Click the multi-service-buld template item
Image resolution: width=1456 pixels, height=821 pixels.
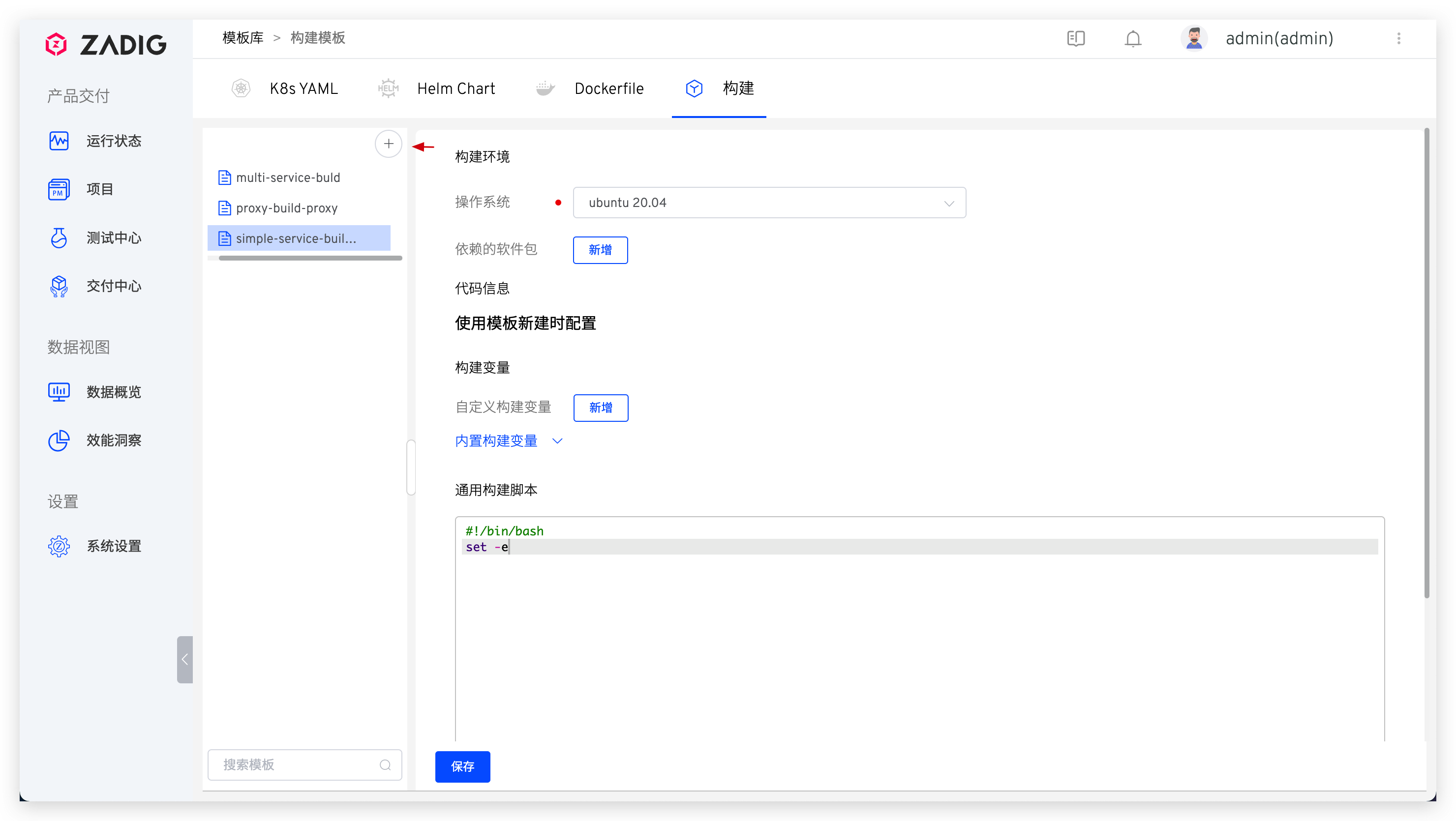(x=287, y=177)
